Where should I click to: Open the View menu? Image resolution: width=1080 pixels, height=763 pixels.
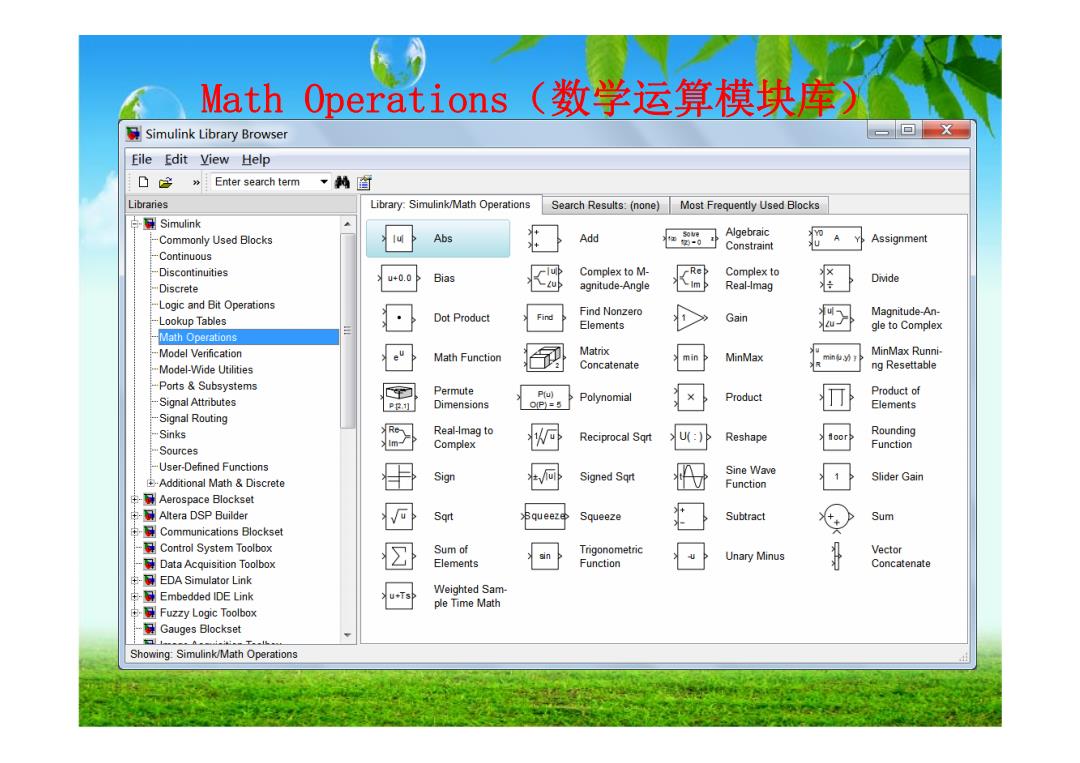click(x=214, y=160)
